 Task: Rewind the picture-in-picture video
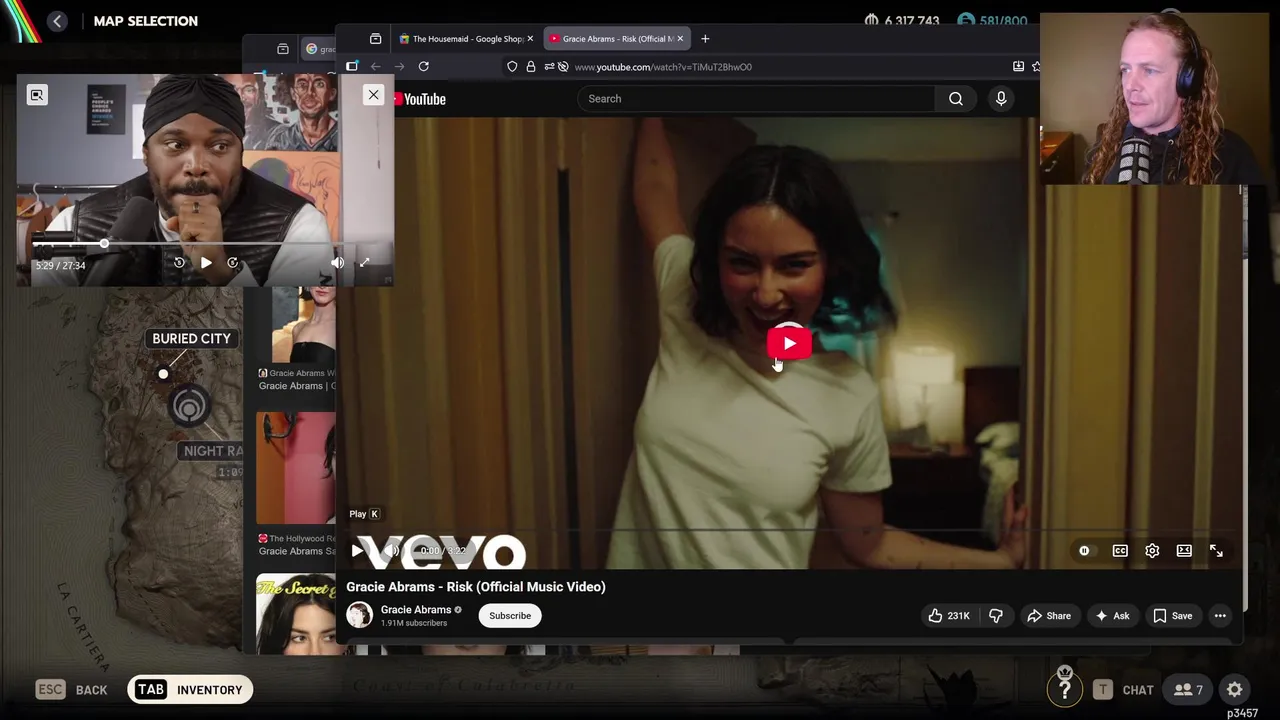pyautogui.click(x=179, y=263)
